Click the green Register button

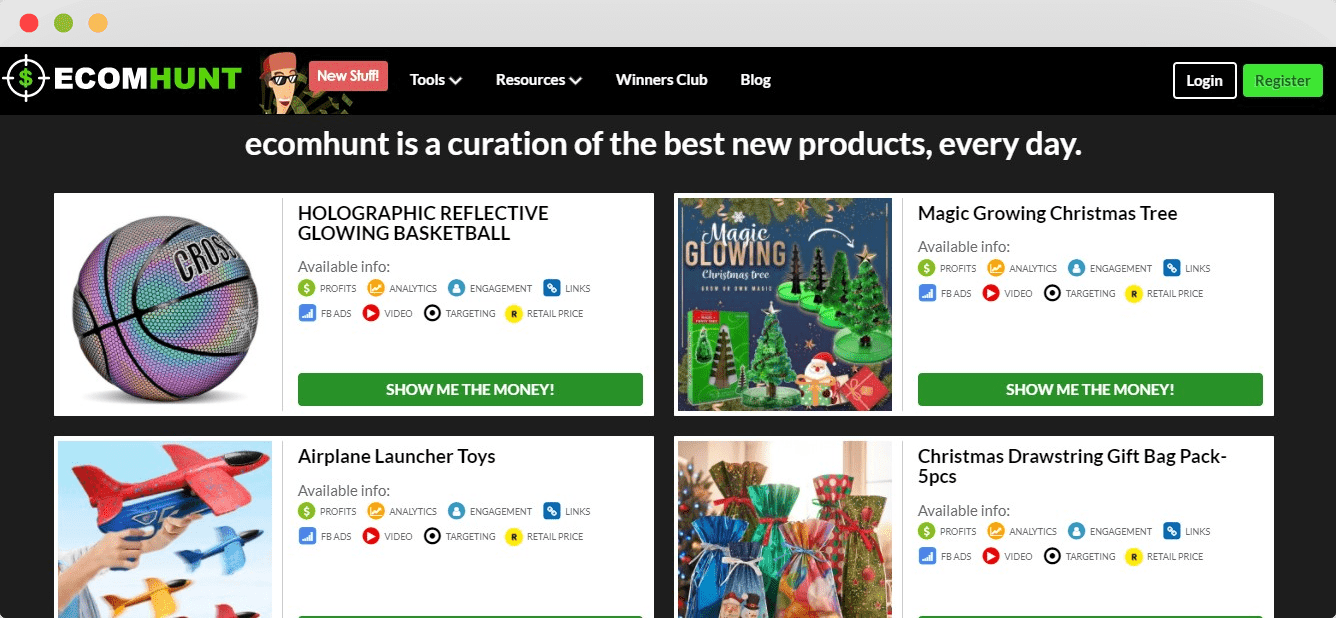coord(1282,80)
